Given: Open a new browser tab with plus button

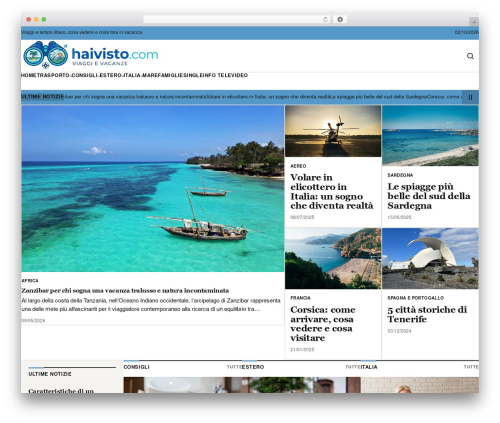Looking at the screenshot, I should [474, 22].
